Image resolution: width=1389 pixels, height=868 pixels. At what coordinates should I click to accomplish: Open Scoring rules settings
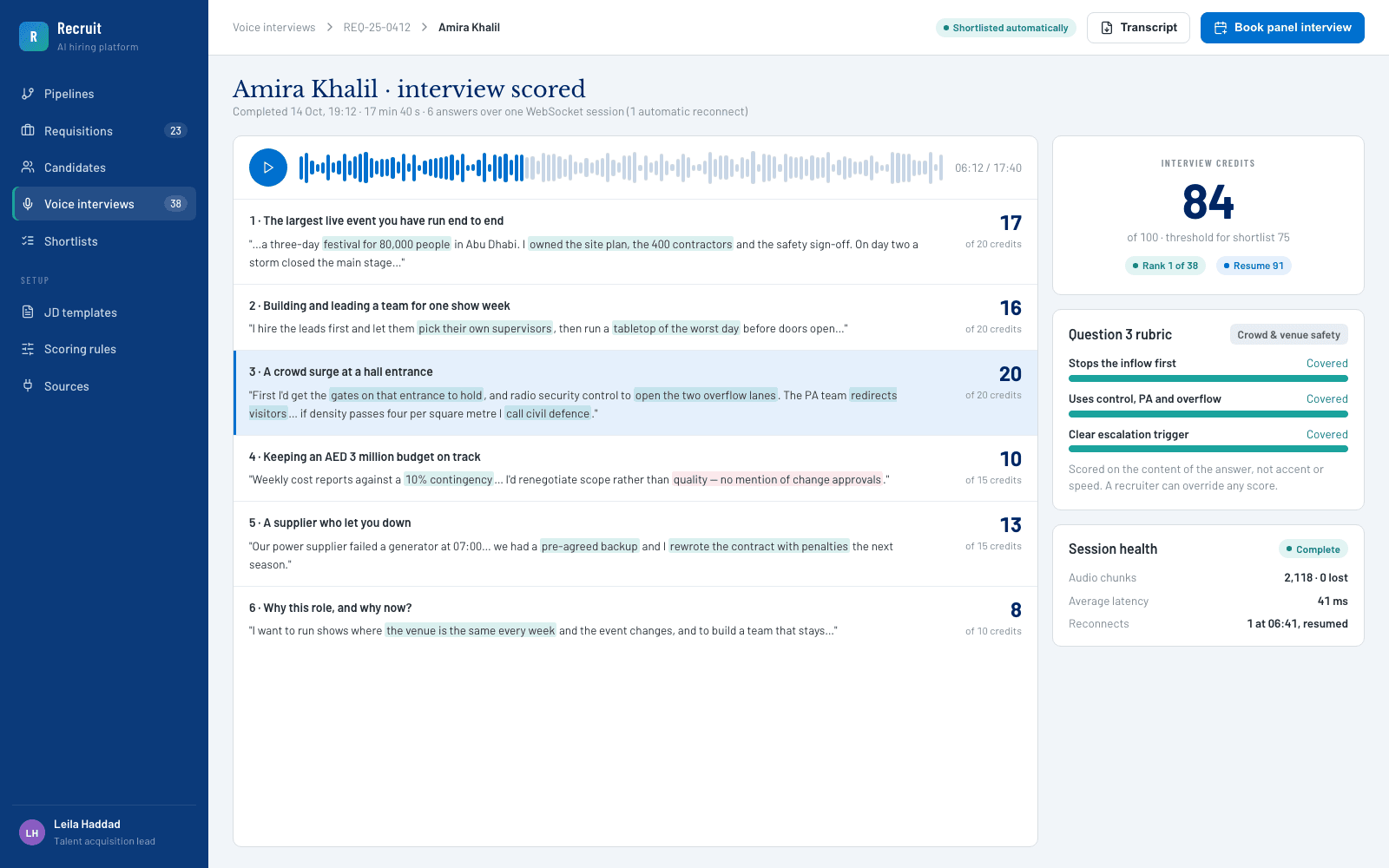pos(104,349)
